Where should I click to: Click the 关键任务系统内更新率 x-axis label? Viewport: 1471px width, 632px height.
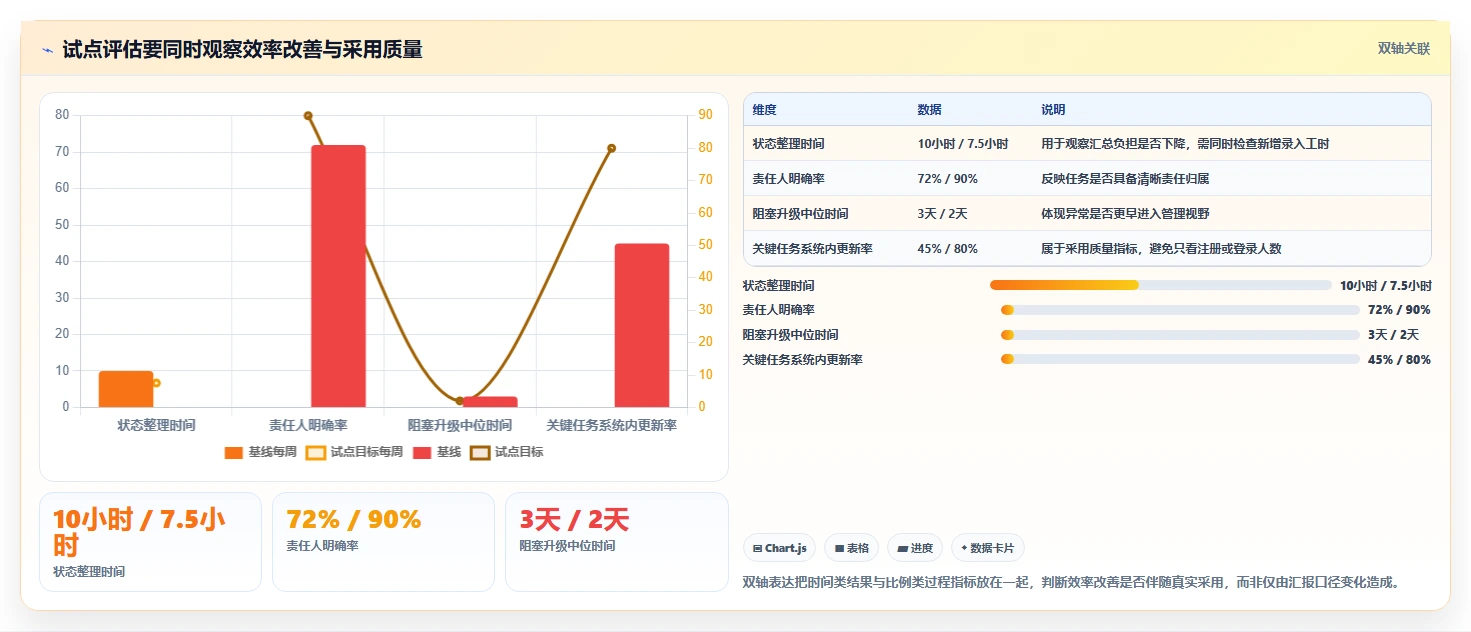[612, 426]
